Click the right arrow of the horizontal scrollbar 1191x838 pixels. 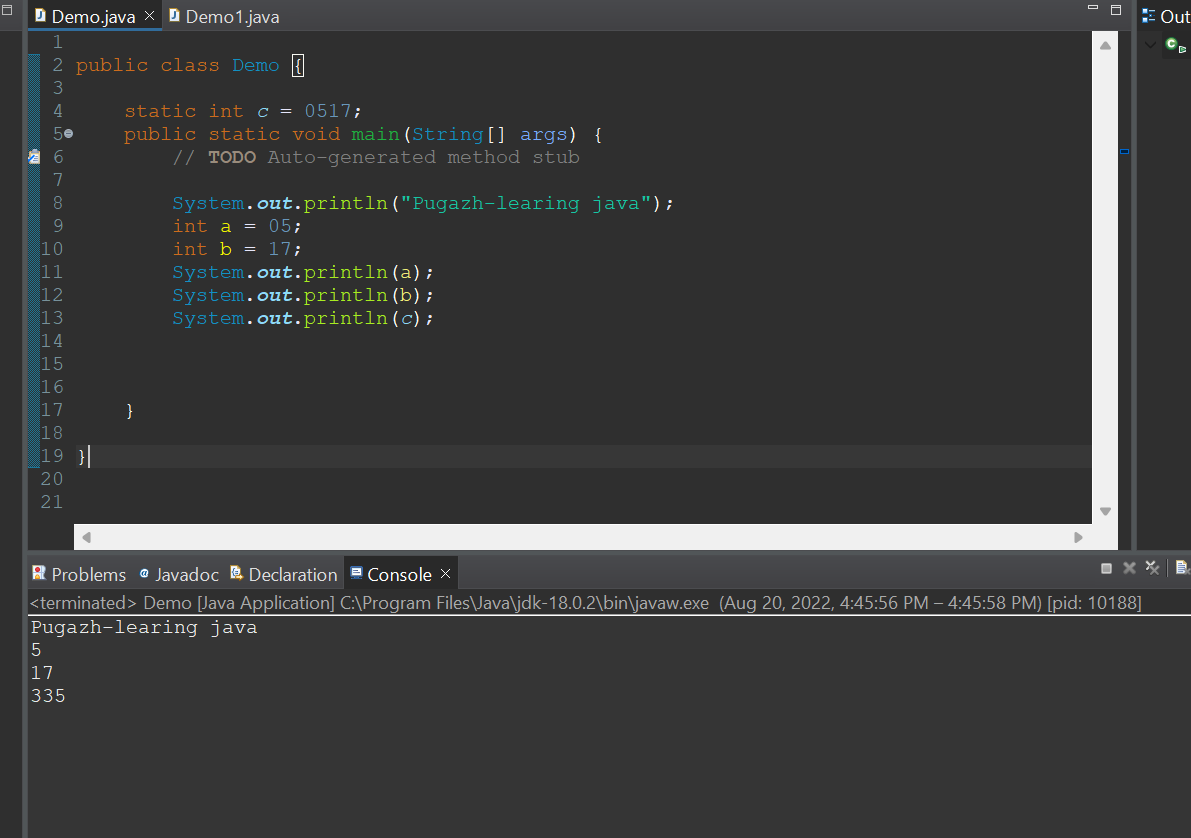pyautogui.click(x=1078, y=537)
